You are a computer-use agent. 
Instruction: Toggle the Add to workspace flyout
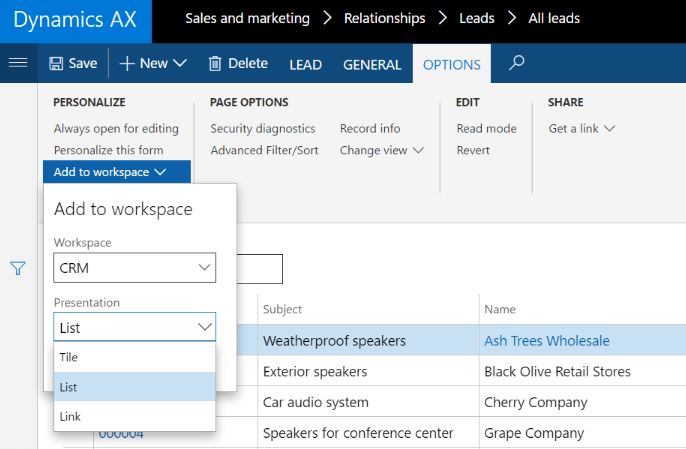point(116,172)
